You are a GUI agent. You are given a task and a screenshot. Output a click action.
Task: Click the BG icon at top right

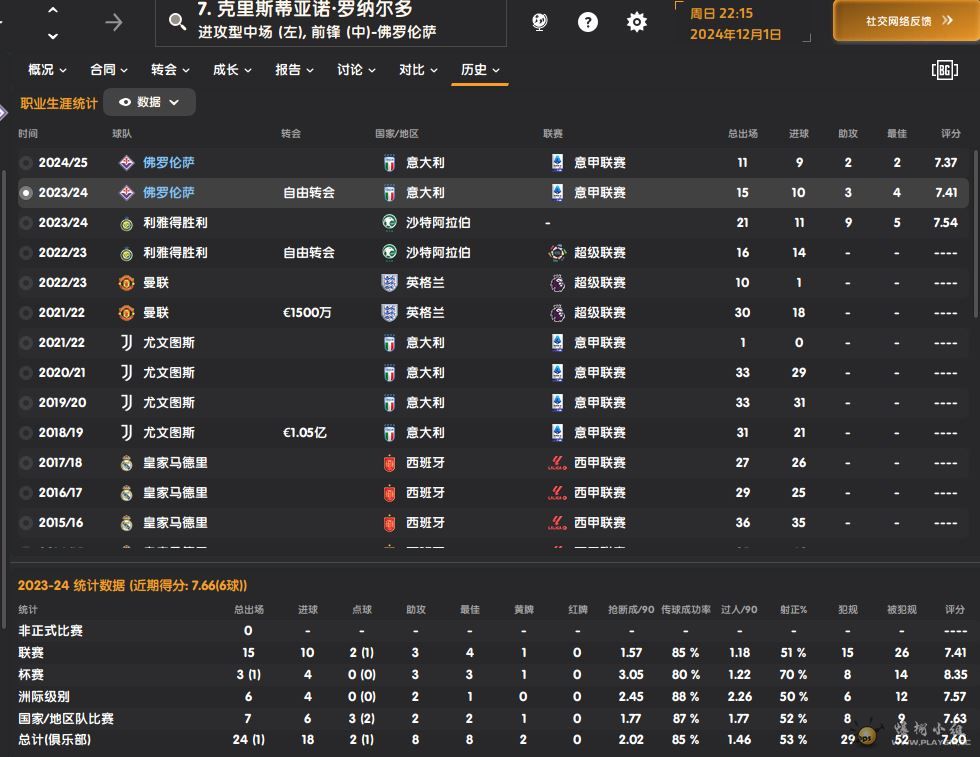(x=944, y=69)
